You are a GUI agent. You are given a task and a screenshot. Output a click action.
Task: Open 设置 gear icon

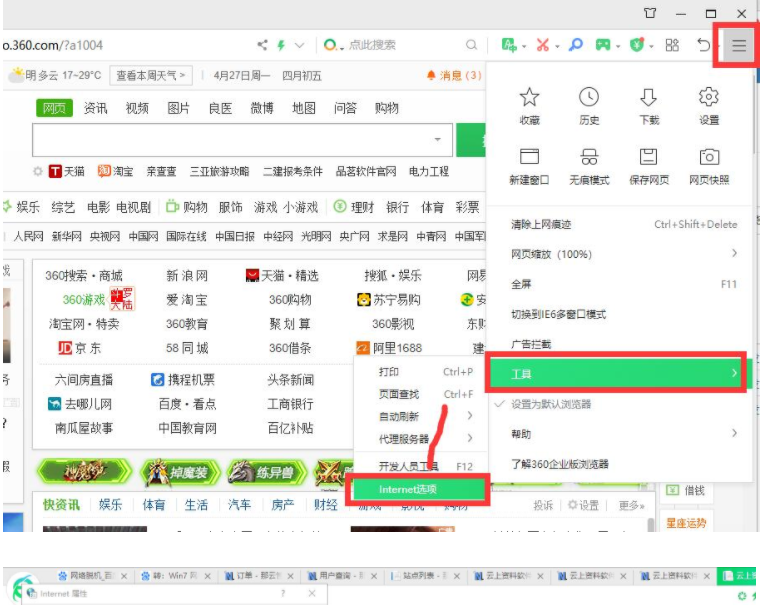[709, 98]
